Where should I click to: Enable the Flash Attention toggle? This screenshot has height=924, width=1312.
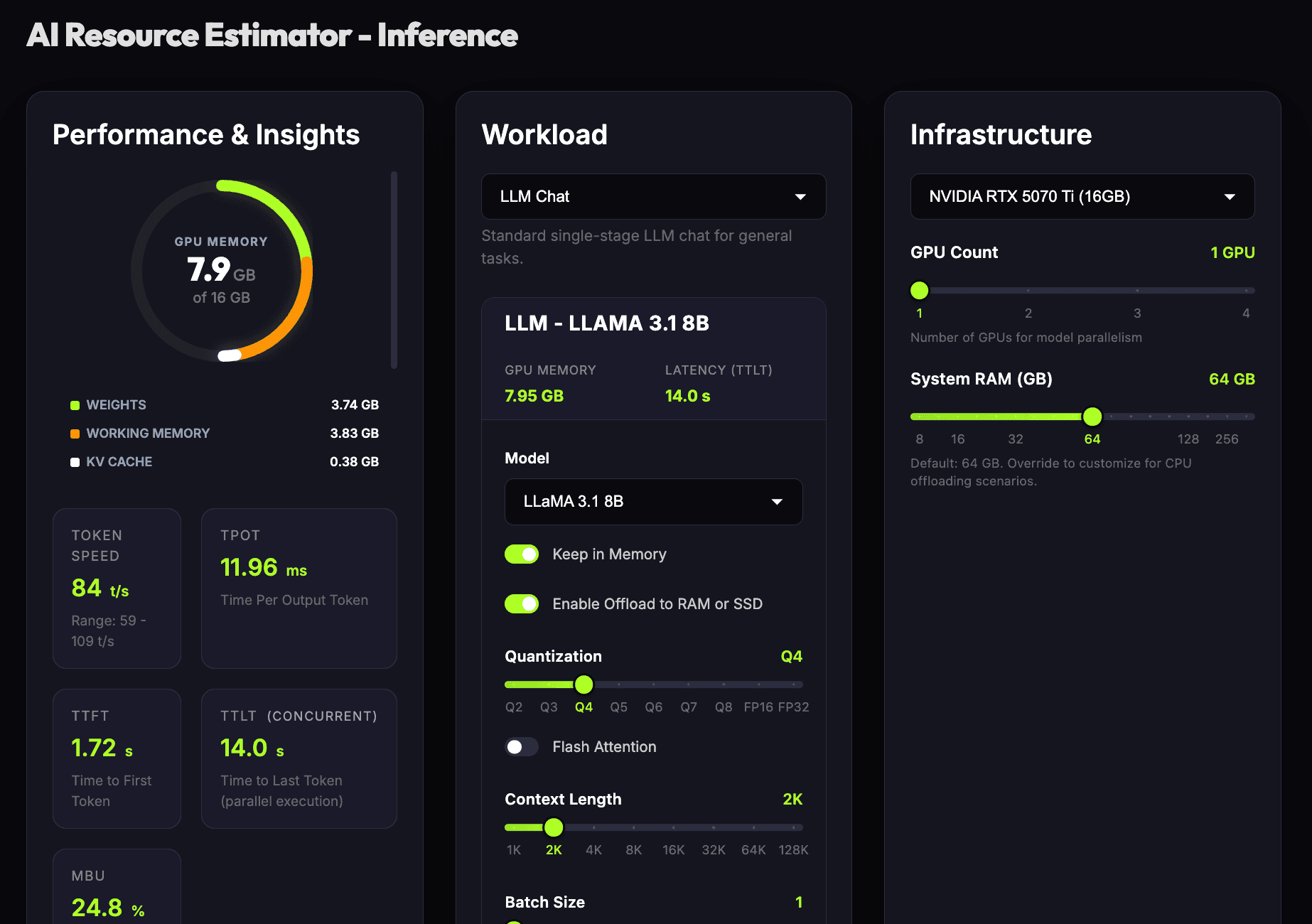click(522, 747)
